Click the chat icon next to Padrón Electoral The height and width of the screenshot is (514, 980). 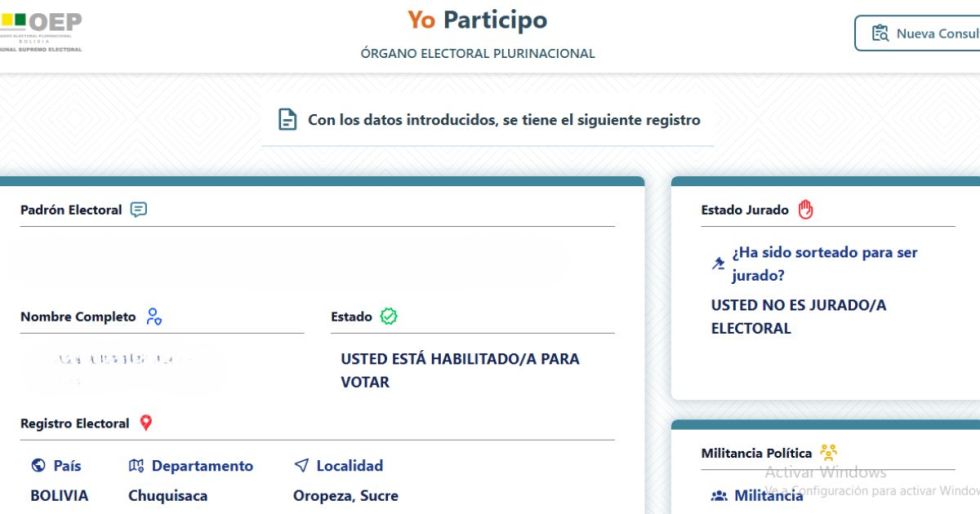tap(139, 209)
